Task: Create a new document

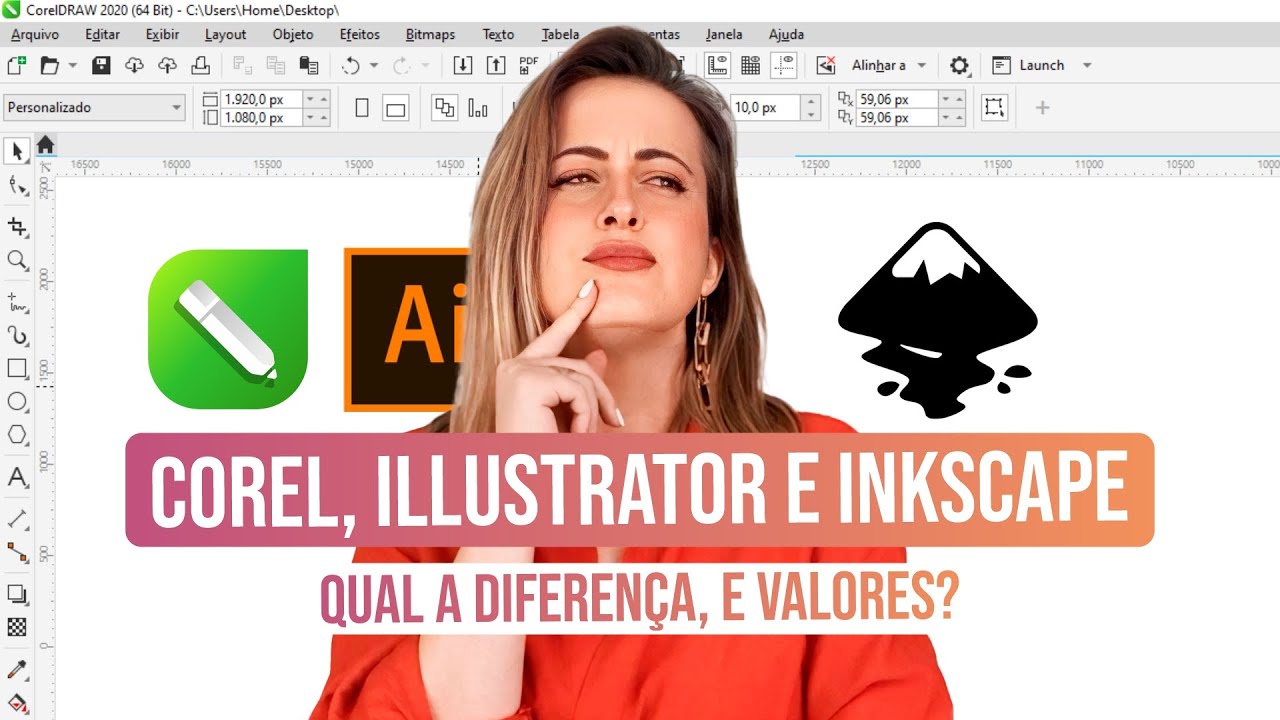Action: click(16, 65)
